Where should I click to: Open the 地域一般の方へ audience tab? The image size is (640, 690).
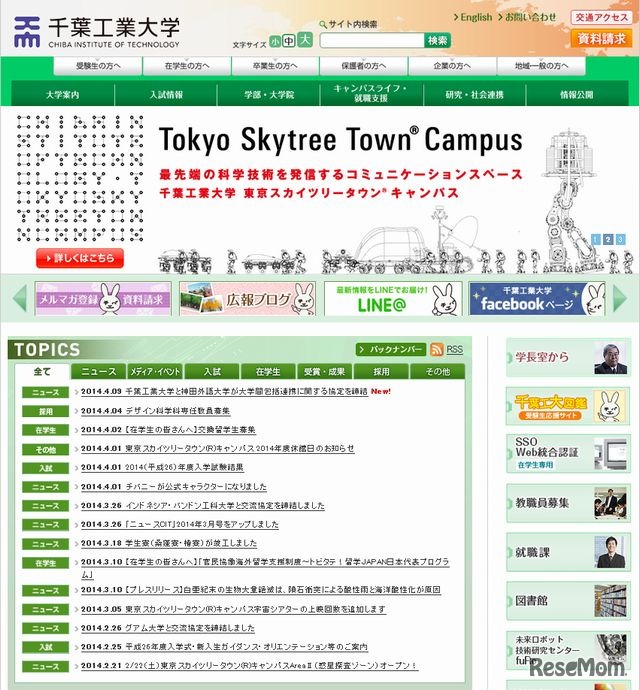tap(541, 66)
